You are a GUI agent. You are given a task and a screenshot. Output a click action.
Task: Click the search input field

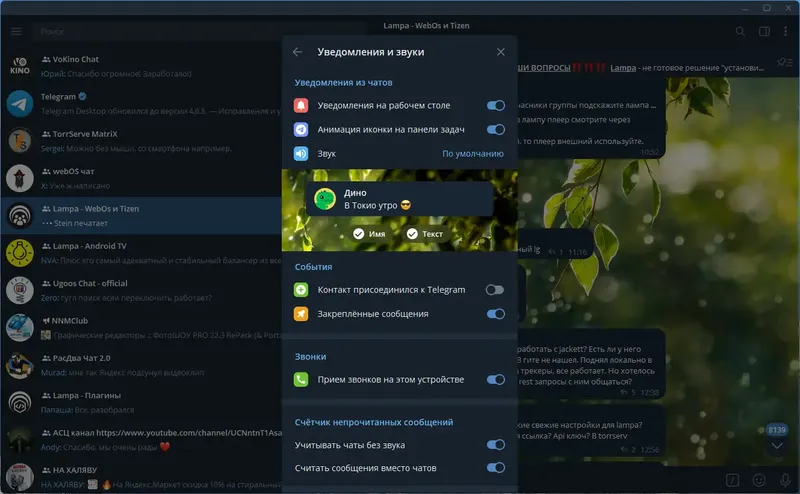[x=199, y=32]
